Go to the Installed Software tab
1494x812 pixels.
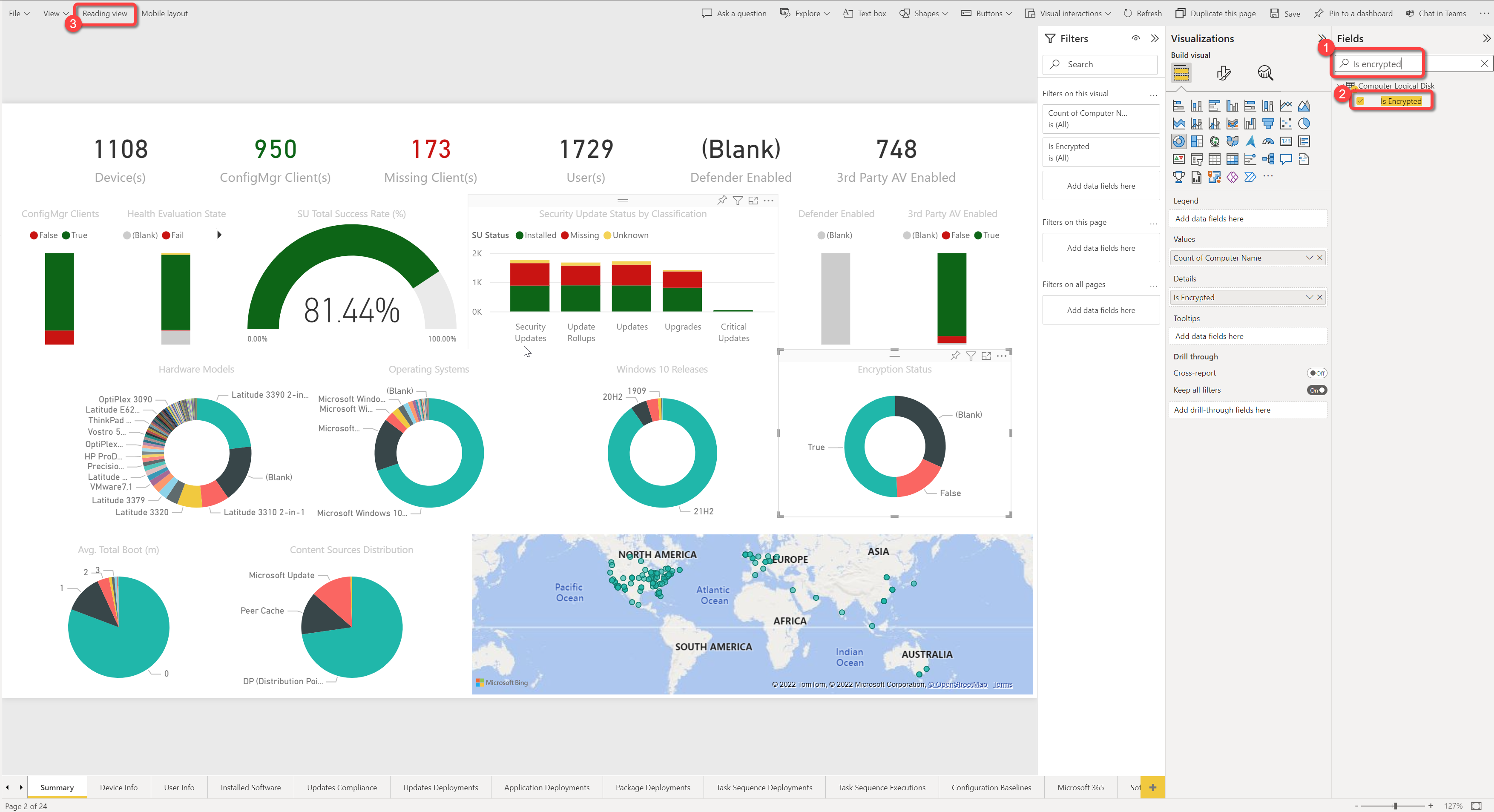(x=250, y=787)
